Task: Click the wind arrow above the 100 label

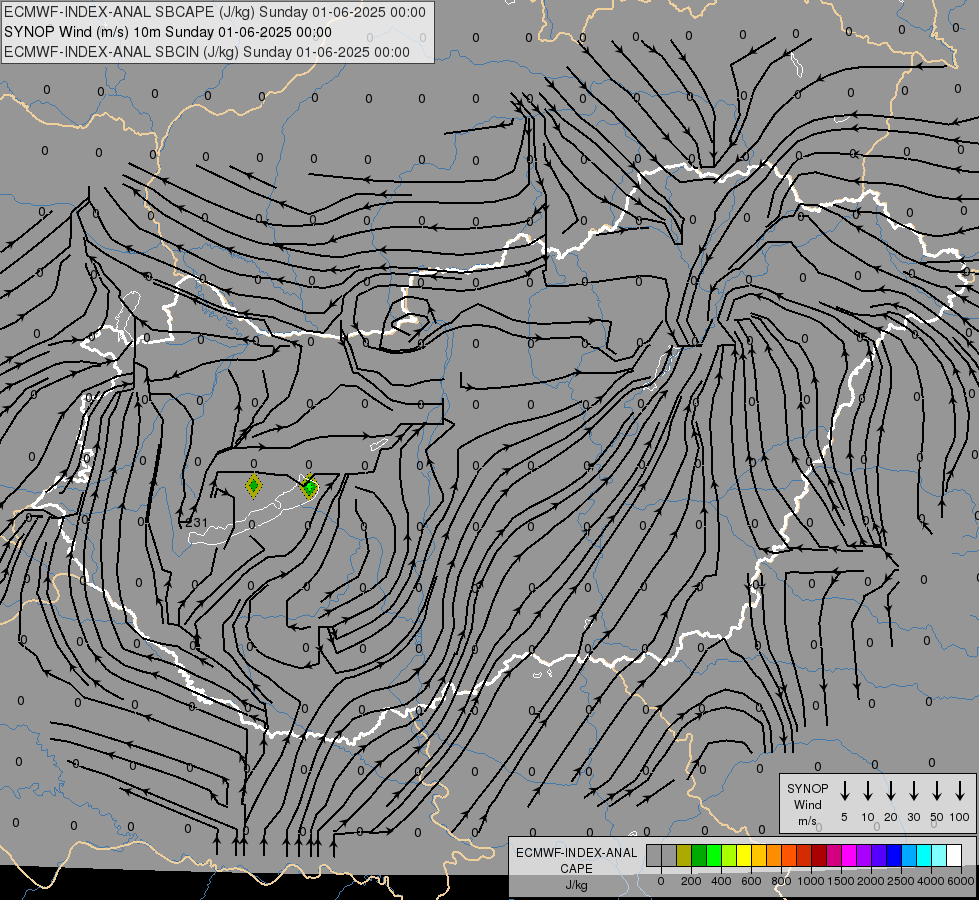Action: coord(960,791)
